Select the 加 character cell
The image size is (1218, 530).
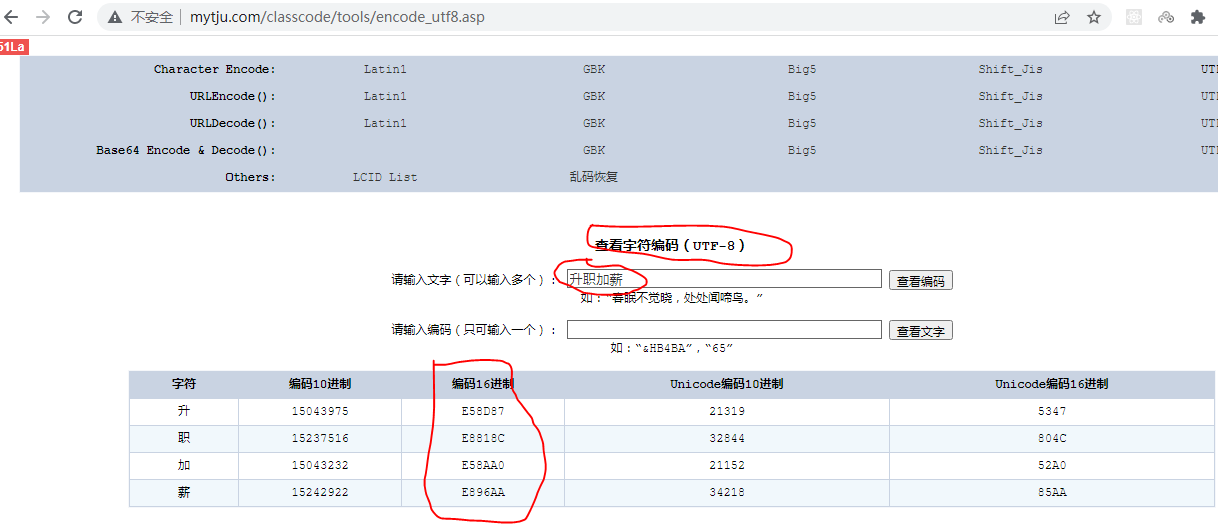point(184,465)
